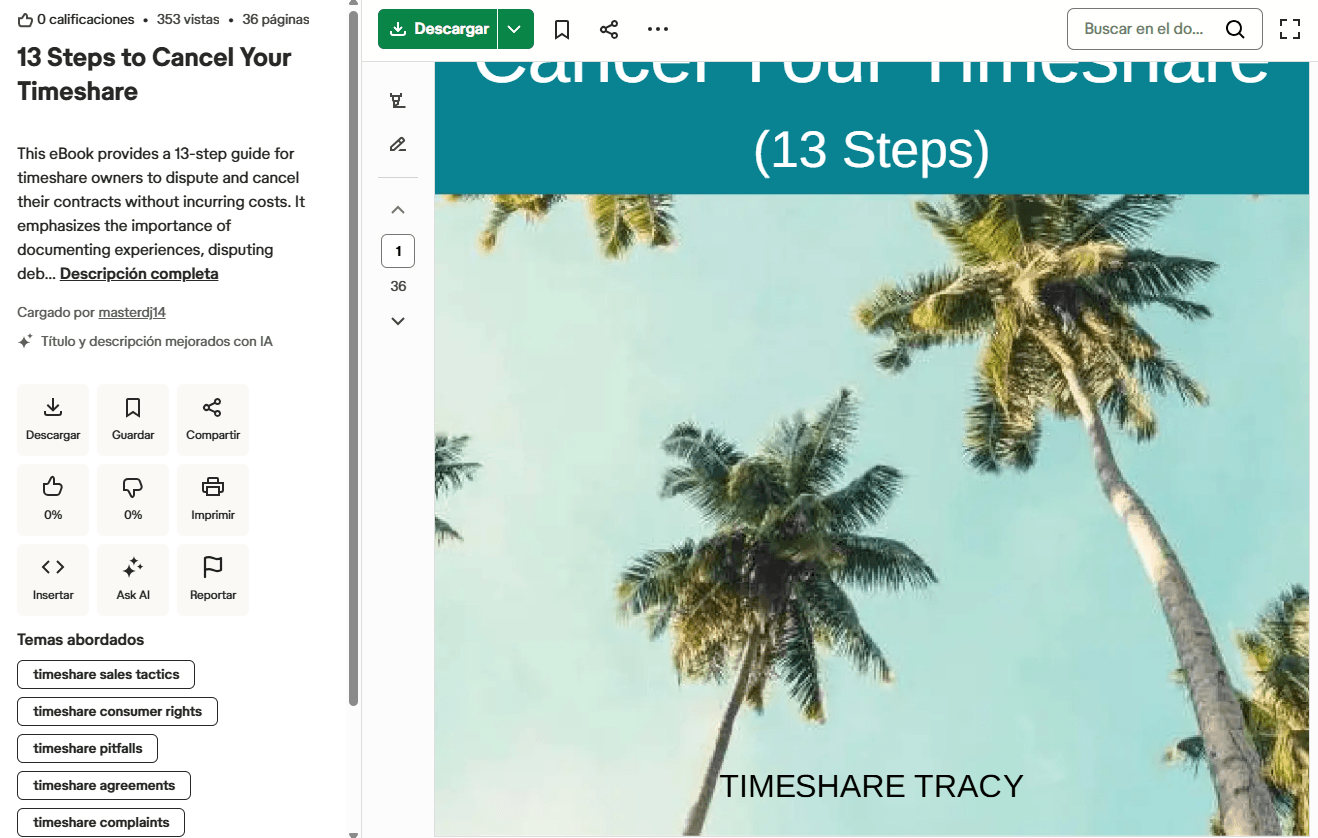Click the share icon in top toolbar
Viewport: 1318px width, 838px height.
tap(609, 29)
